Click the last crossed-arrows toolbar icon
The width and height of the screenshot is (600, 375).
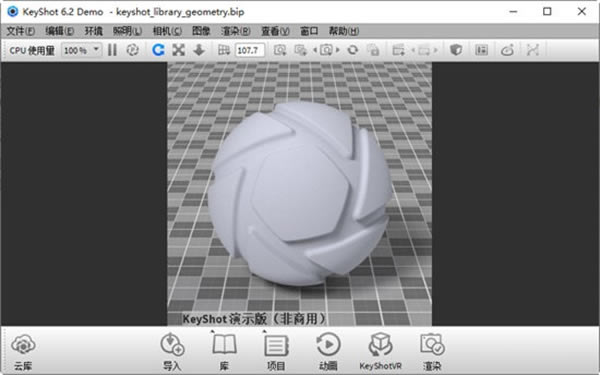tap(533, 50)
